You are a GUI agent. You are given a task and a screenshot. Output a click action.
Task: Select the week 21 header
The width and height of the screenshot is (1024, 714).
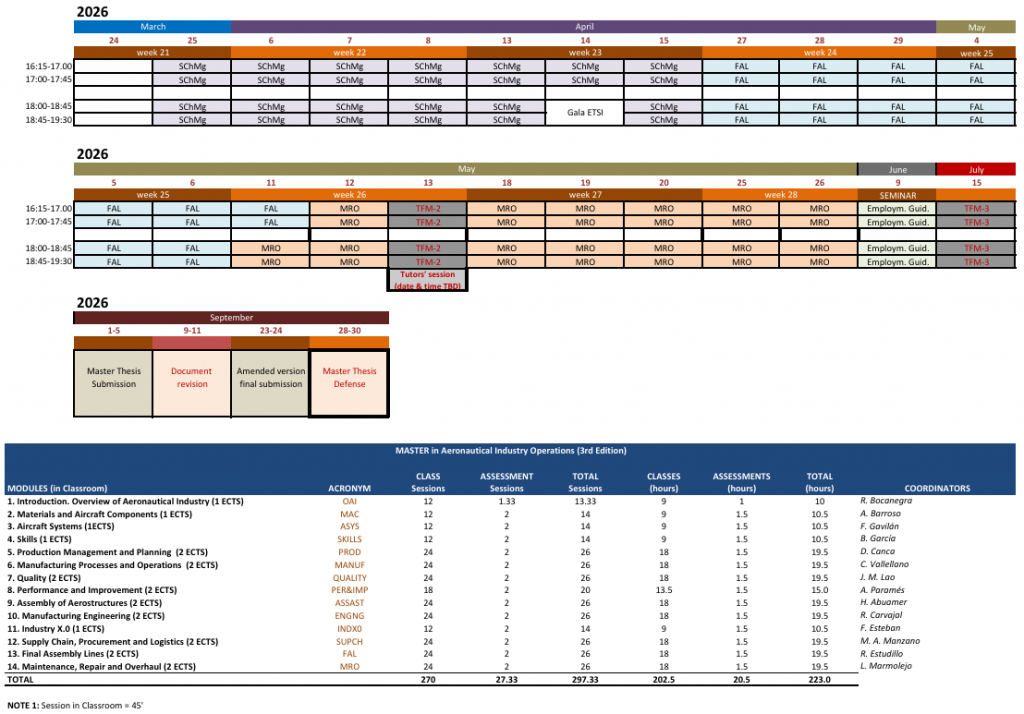tap(152, 52)
